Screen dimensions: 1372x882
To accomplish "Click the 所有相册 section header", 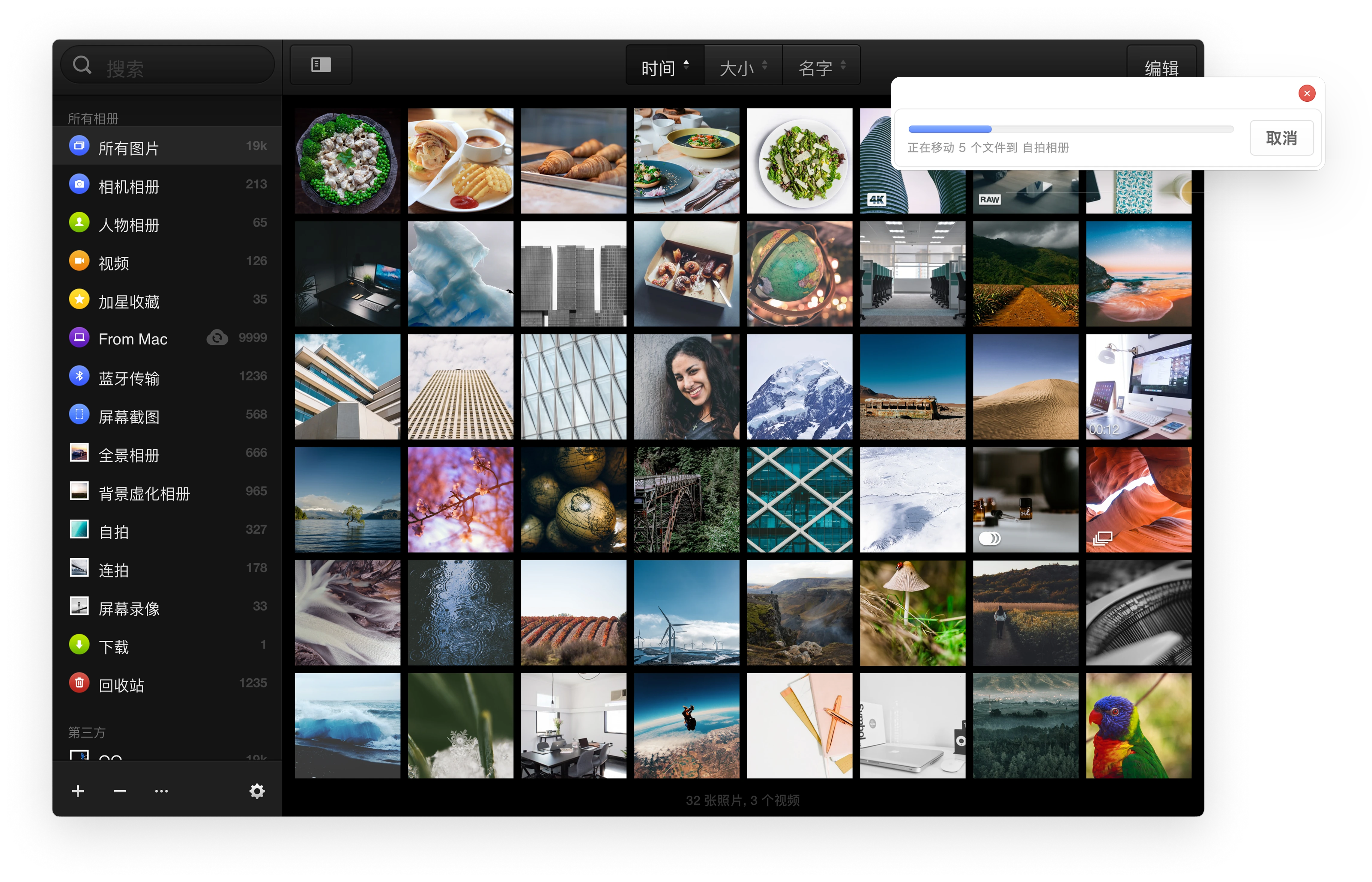I will tap(93, 118).
